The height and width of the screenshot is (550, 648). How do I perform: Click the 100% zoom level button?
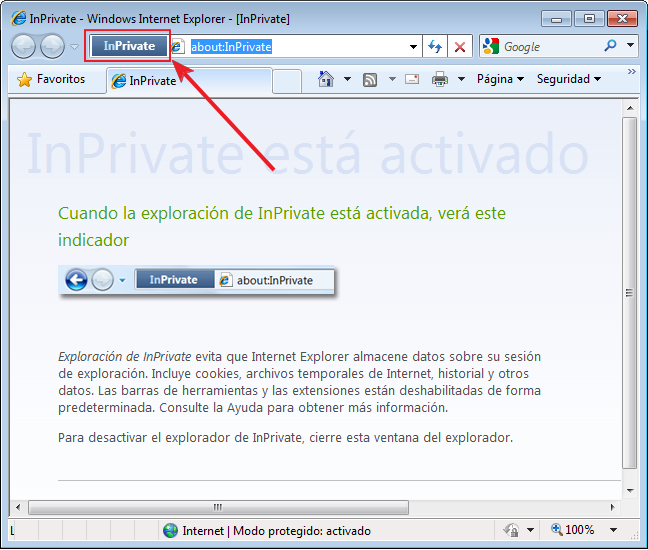point(572,529)
